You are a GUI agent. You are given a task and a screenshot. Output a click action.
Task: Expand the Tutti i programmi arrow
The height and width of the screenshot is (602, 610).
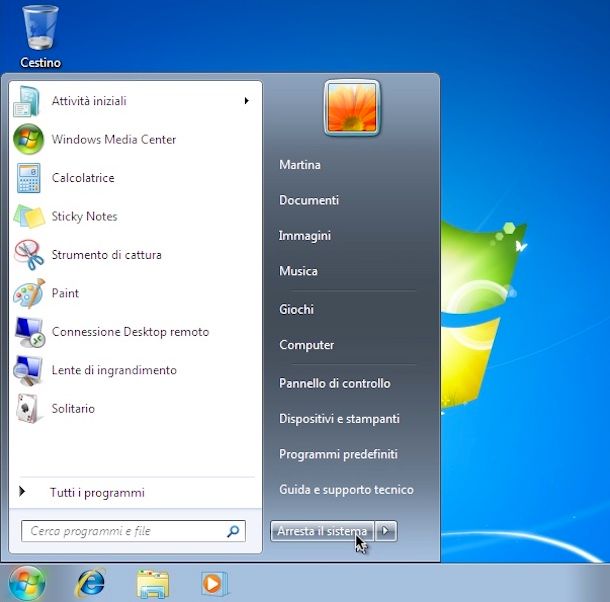click(22, 492)
